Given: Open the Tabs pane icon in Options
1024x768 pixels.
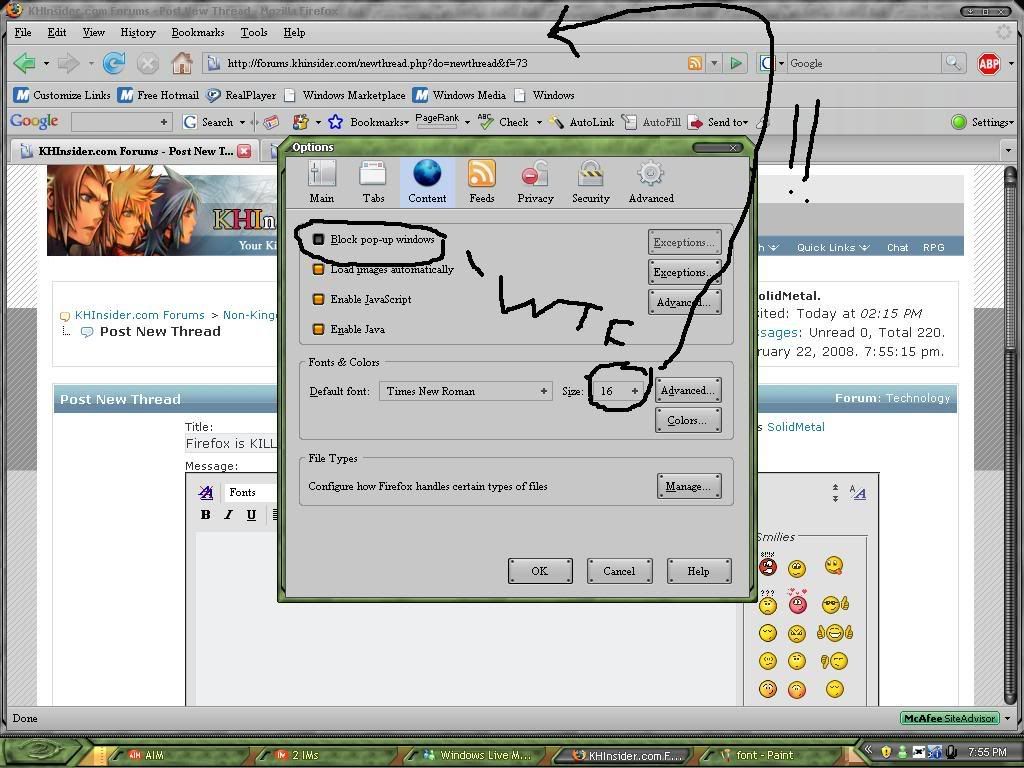Looking at the screenshot, I should click(373, 182).
